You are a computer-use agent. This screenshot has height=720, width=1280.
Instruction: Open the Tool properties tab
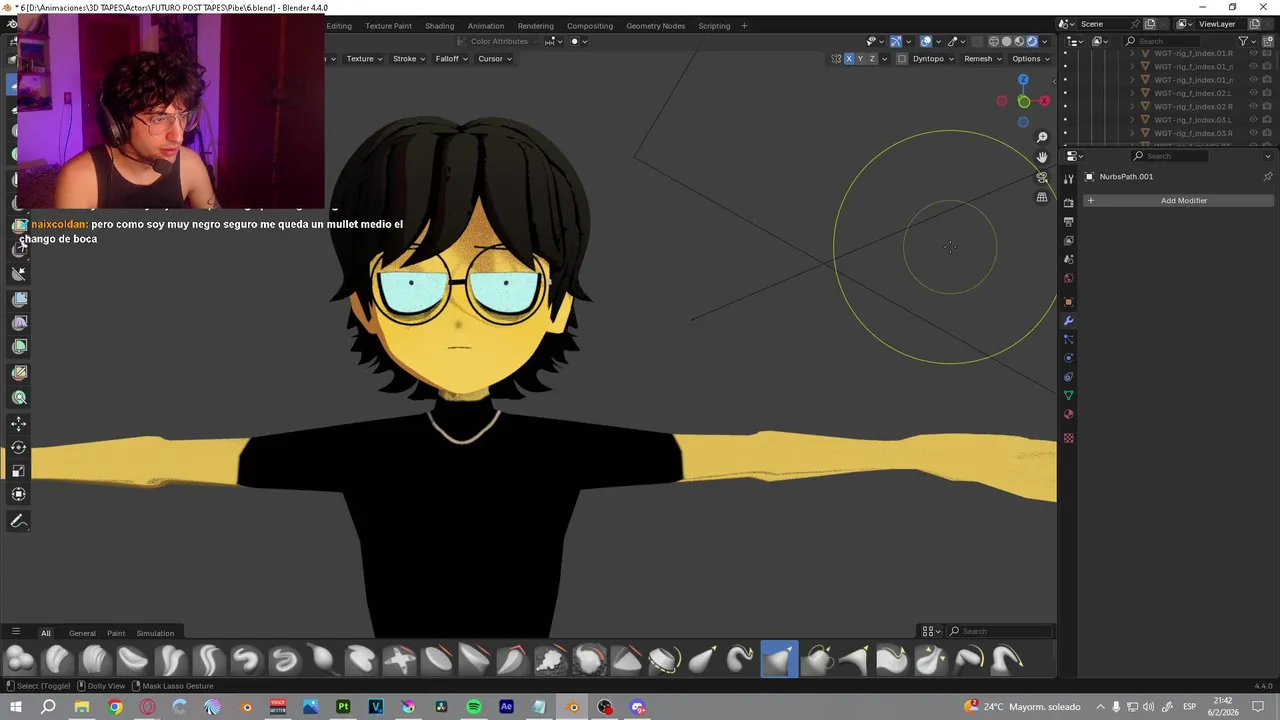coord(1068,178)
